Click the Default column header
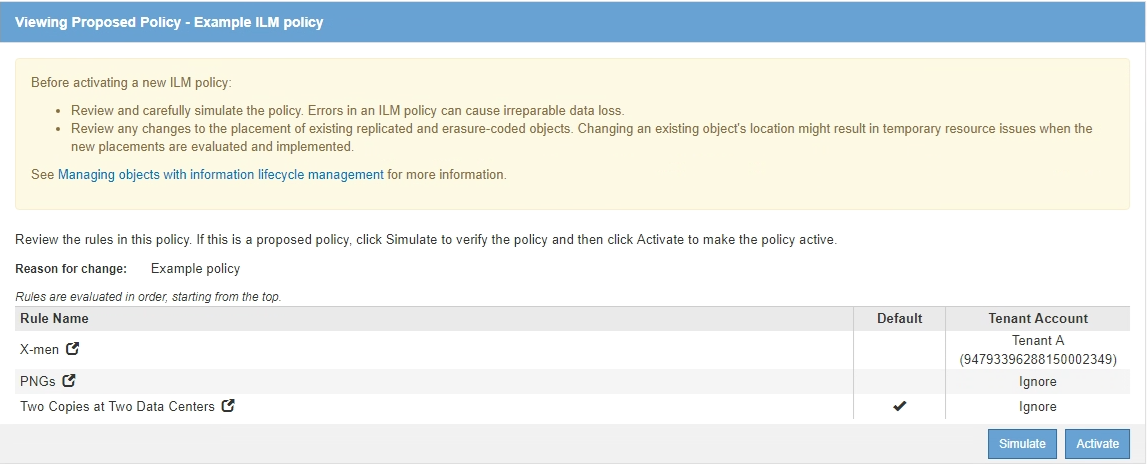1147x464 pixels. click(x=899, y=318)
